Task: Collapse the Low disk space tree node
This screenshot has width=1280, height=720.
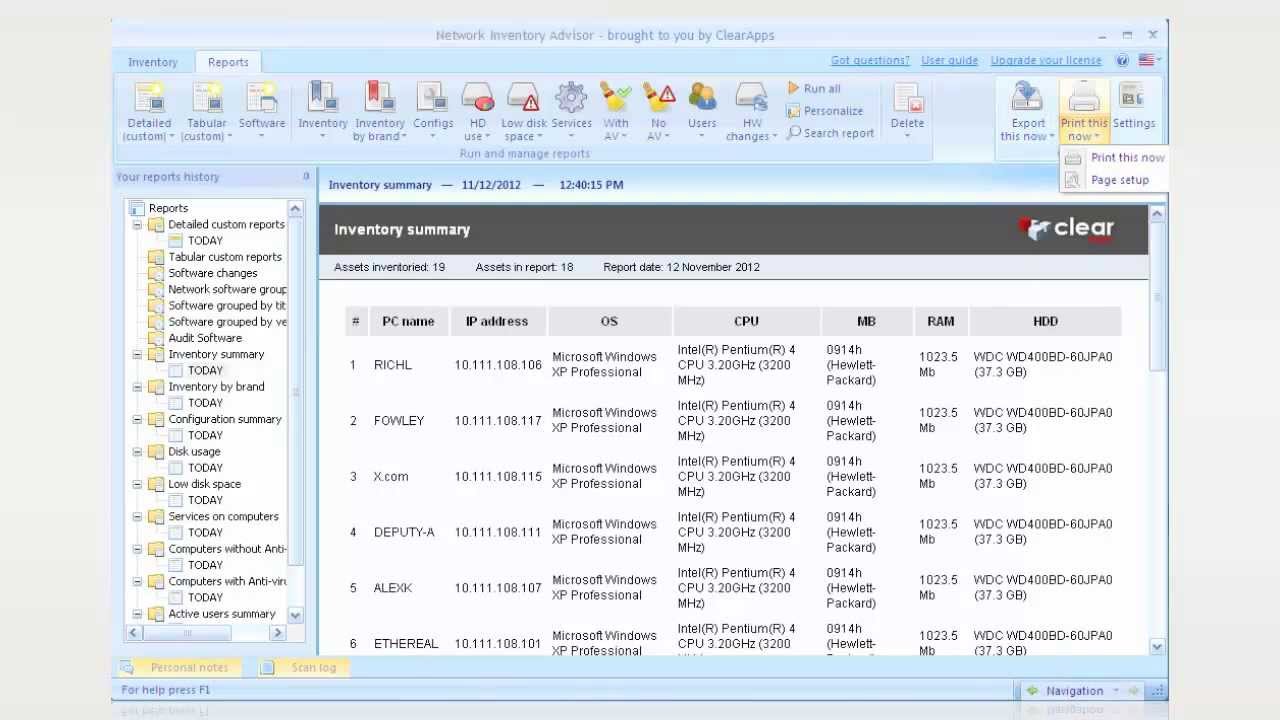Action: point(138,484)
